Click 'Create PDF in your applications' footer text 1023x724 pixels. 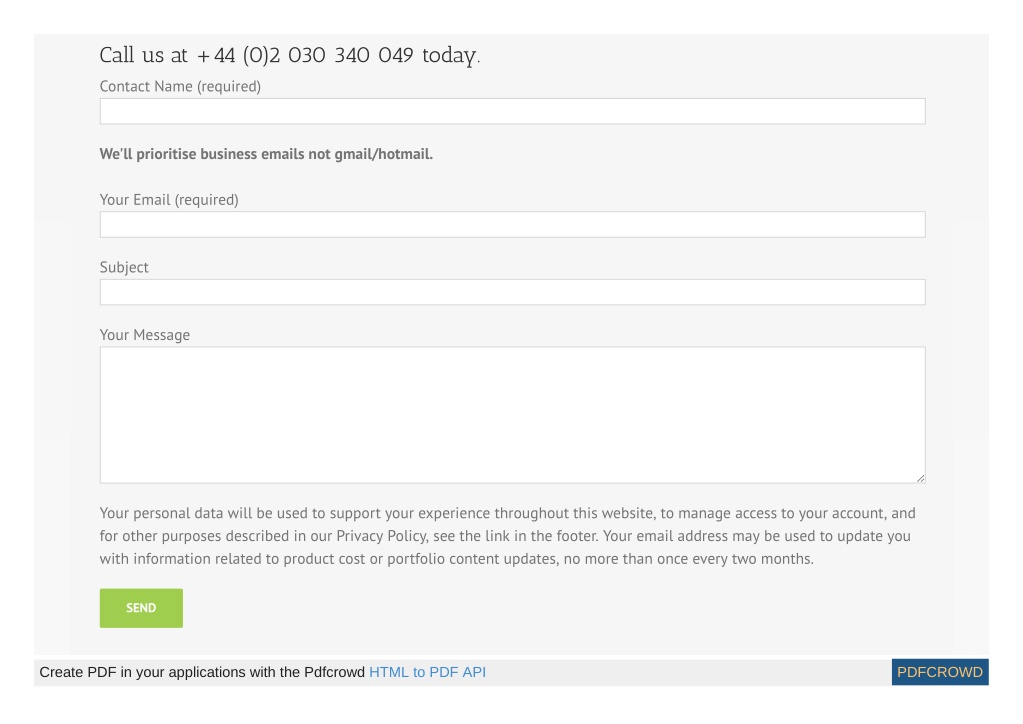(x=134, y=672)
